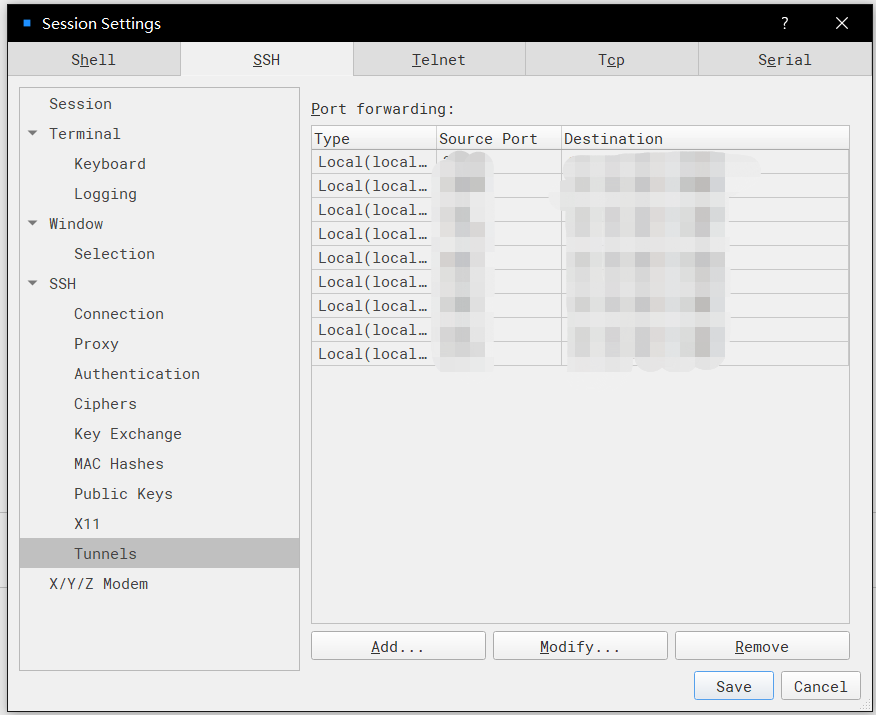Switch to the Shell tab
Viewport: 876px width, 715px height.
pos(94,59)
